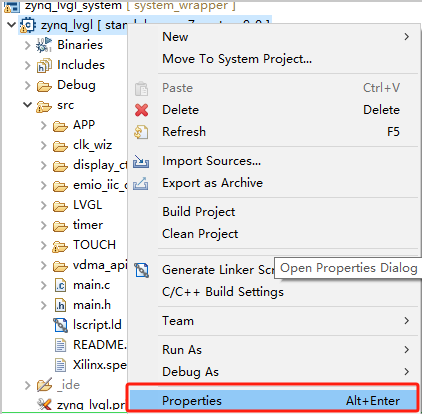Click the Export as Archive icon
The width and height of the screenshot is (422, 414).
click(x=141, y=183)
